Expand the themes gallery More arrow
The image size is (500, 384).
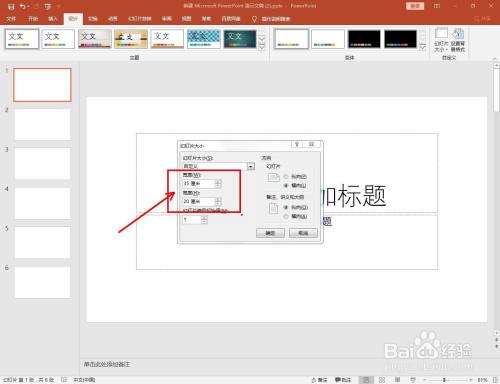point(262,46)
